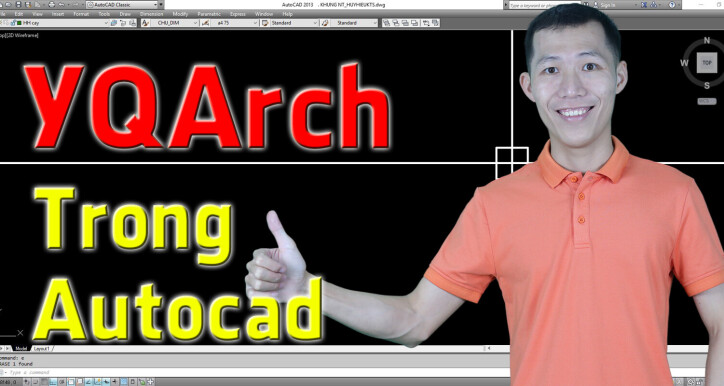Click the S direction on the ViewCube compass

(707, 85)
